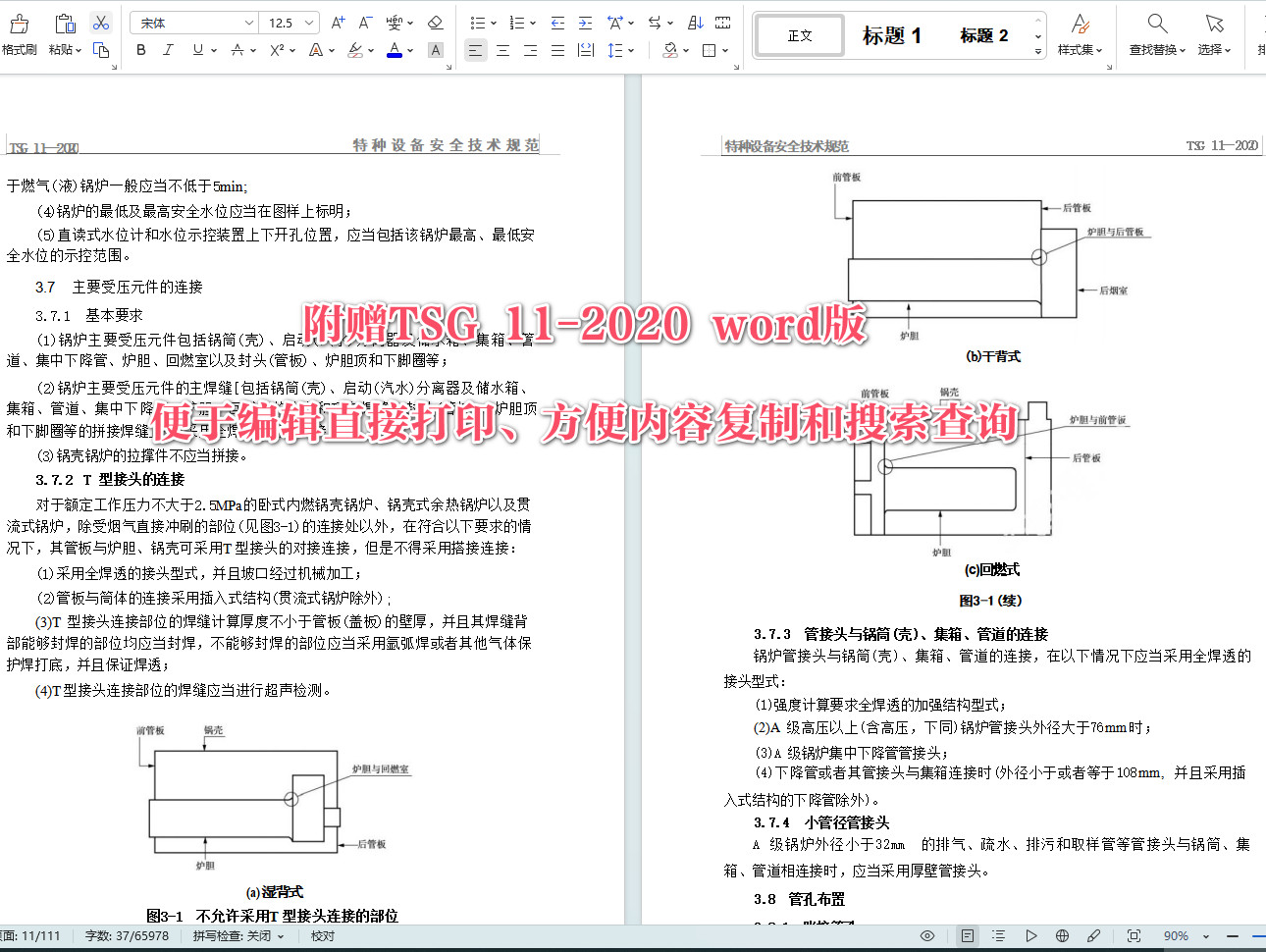This screenshot has width=1266, height=952.
Task: Click the web layout globe icon in status bar
Action: coord(1062,936)
